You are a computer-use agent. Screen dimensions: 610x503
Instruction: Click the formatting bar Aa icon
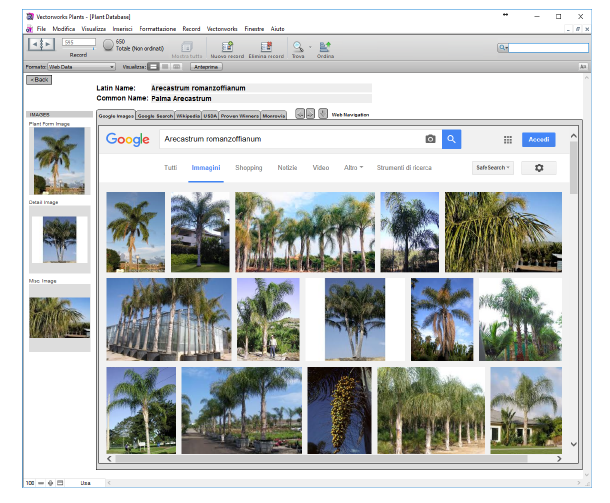tap(583, 67)
